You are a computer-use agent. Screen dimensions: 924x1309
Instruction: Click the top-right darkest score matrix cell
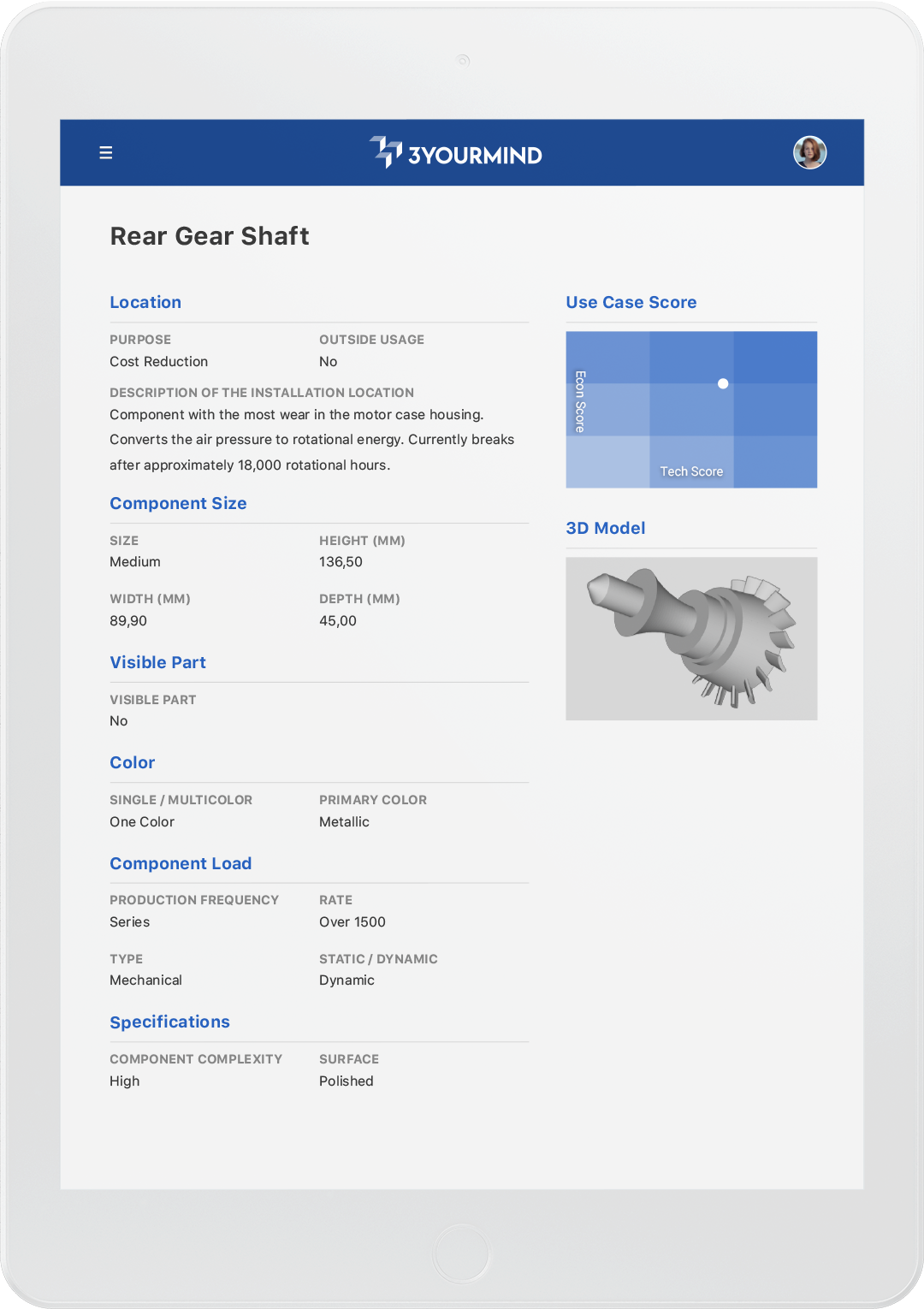[775, 358]
